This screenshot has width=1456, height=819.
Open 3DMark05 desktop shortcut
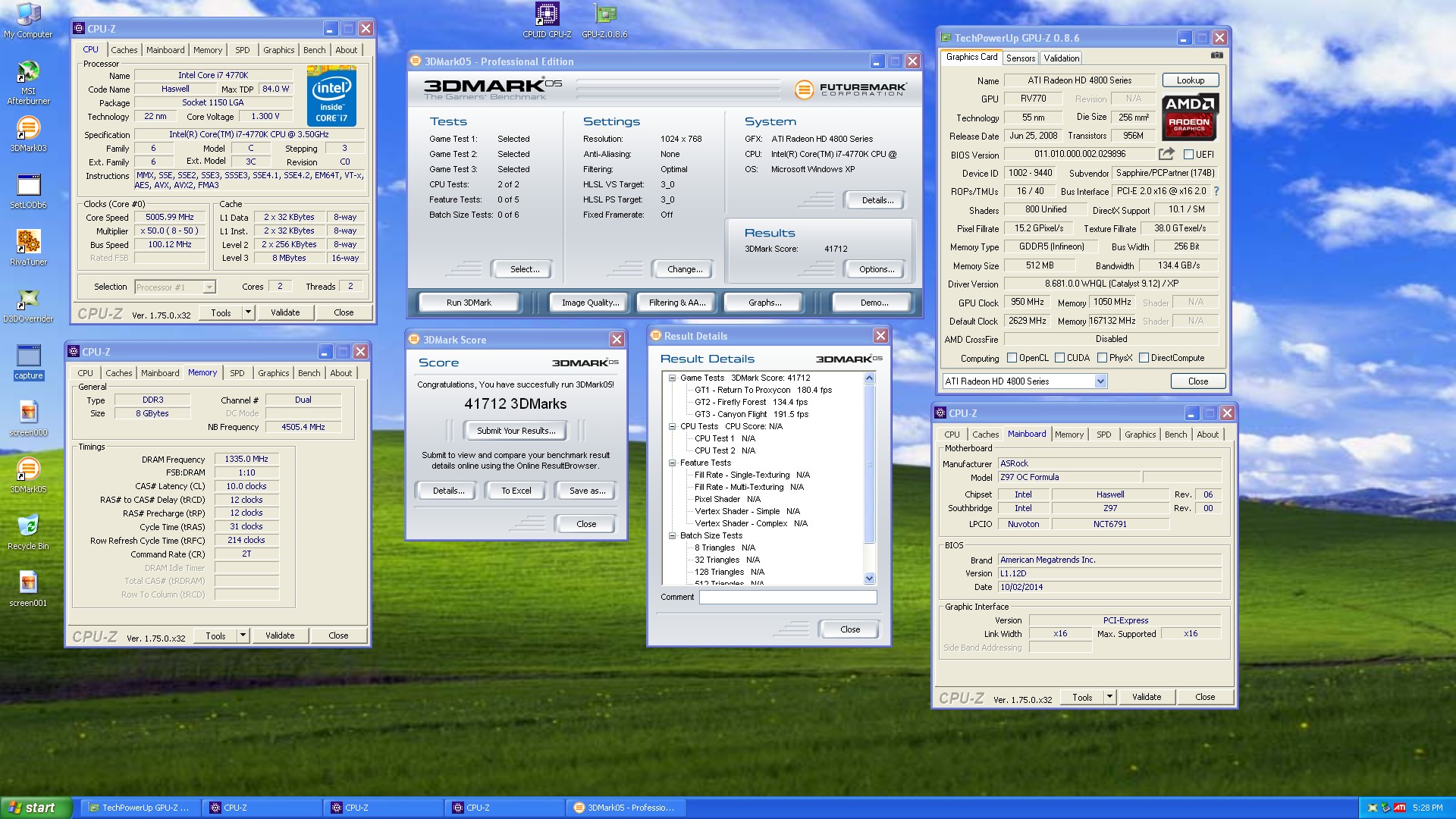(x=28, y=475)
